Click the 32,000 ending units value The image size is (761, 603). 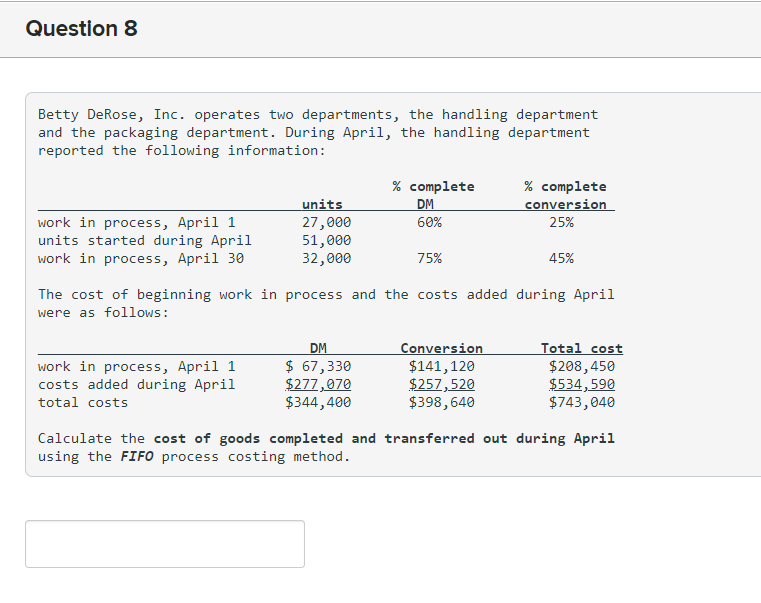coord(327,258)
